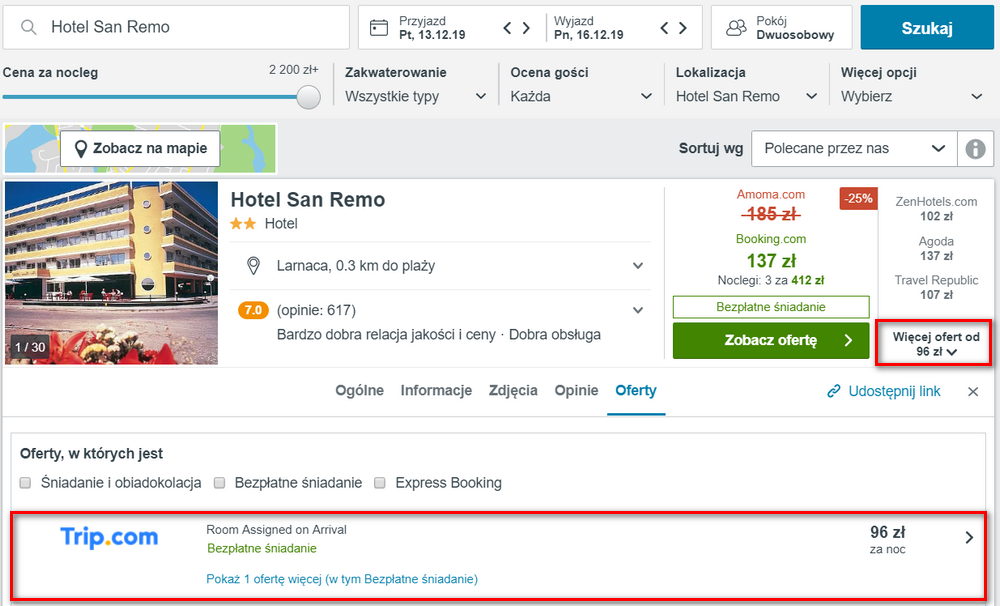Advance departure date with next arrow
This screenshot has height=606, width=1000.
(x=683, y=28)
